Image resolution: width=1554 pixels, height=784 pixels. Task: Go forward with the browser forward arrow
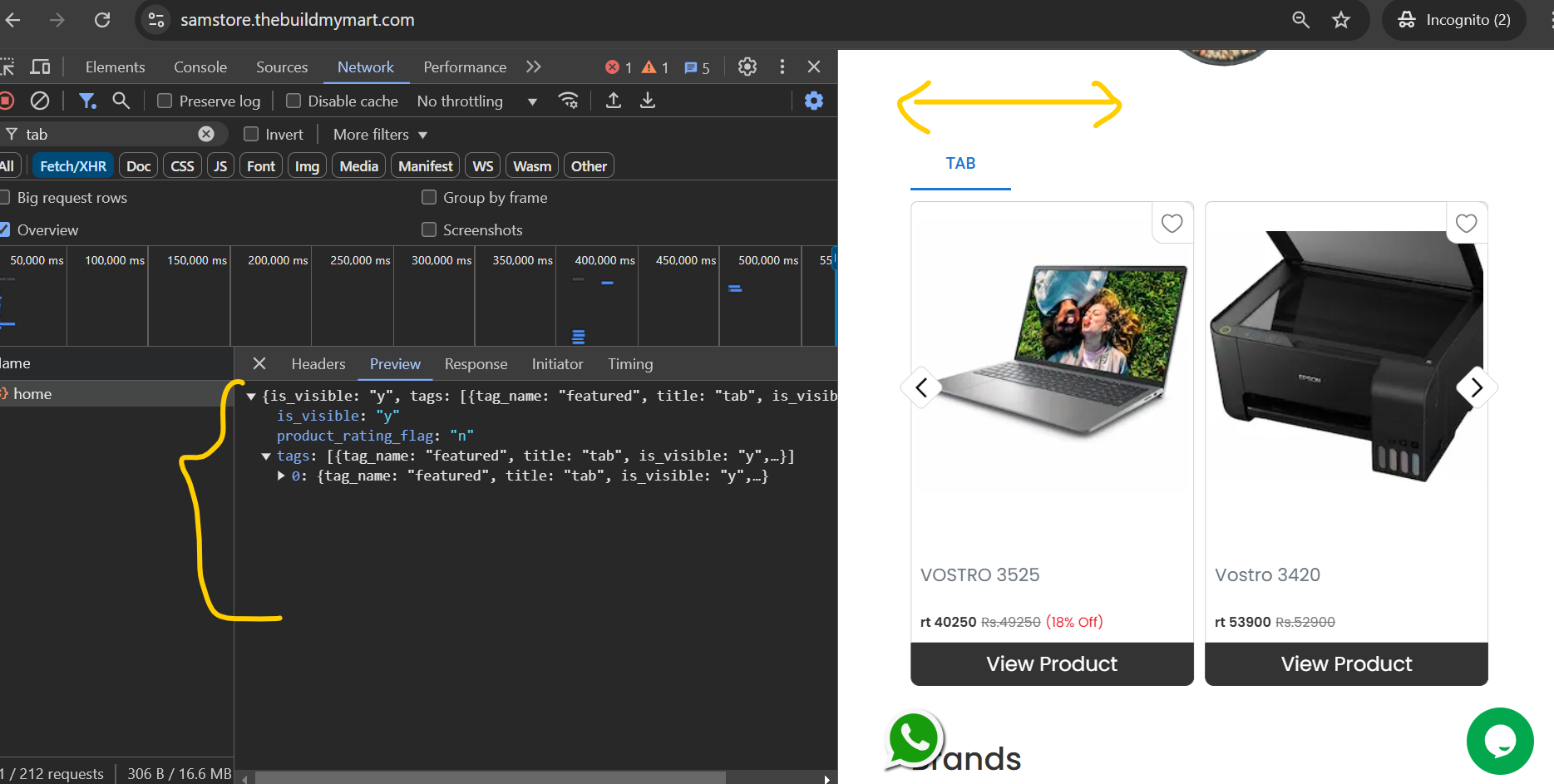[x=57, y=20]
